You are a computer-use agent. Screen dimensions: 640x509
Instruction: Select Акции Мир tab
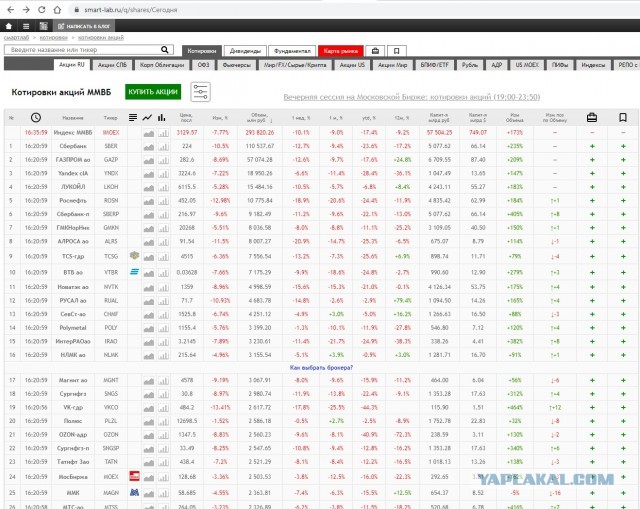(x=392, y=65)
